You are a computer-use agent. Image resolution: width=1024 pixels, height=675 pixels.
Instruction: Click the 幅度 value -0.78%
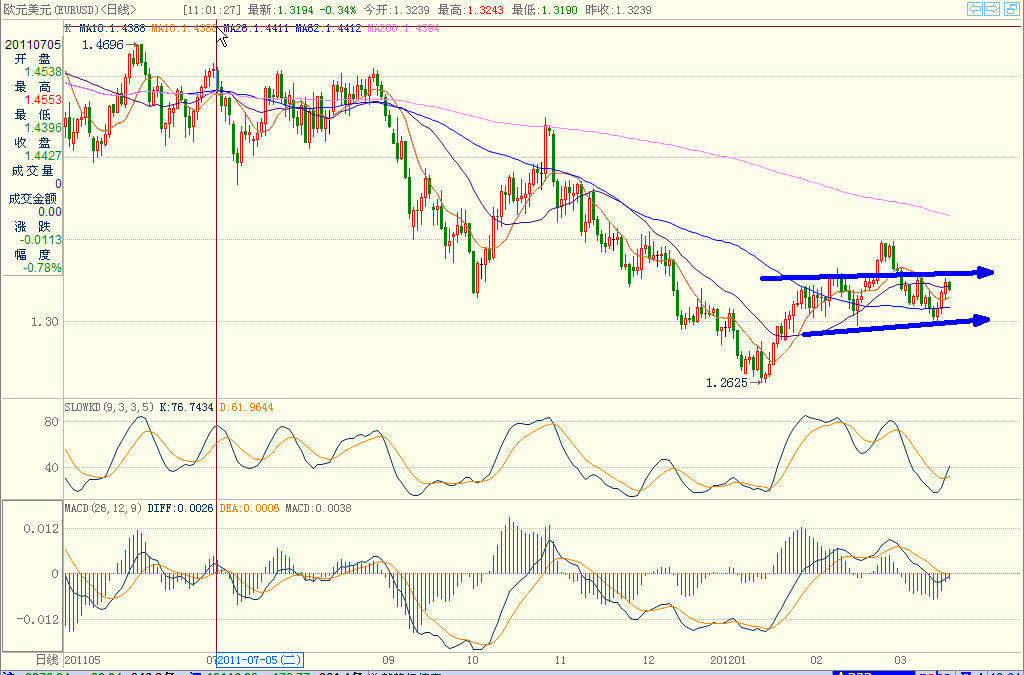(42, 268)
